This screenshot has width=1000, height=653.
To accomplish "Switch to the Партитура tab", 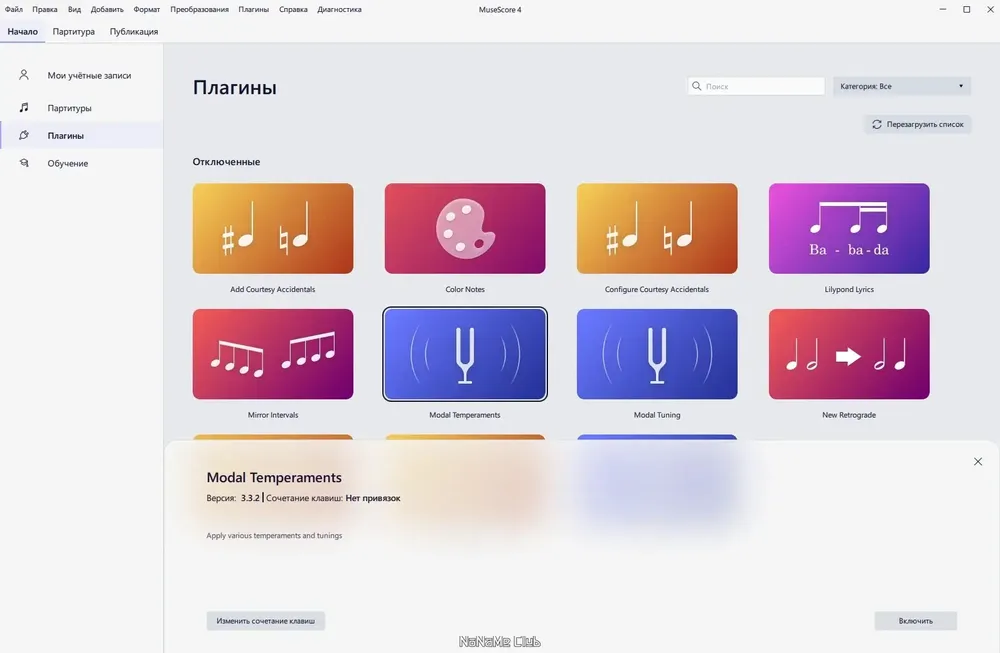I will (x=73, y=31).
